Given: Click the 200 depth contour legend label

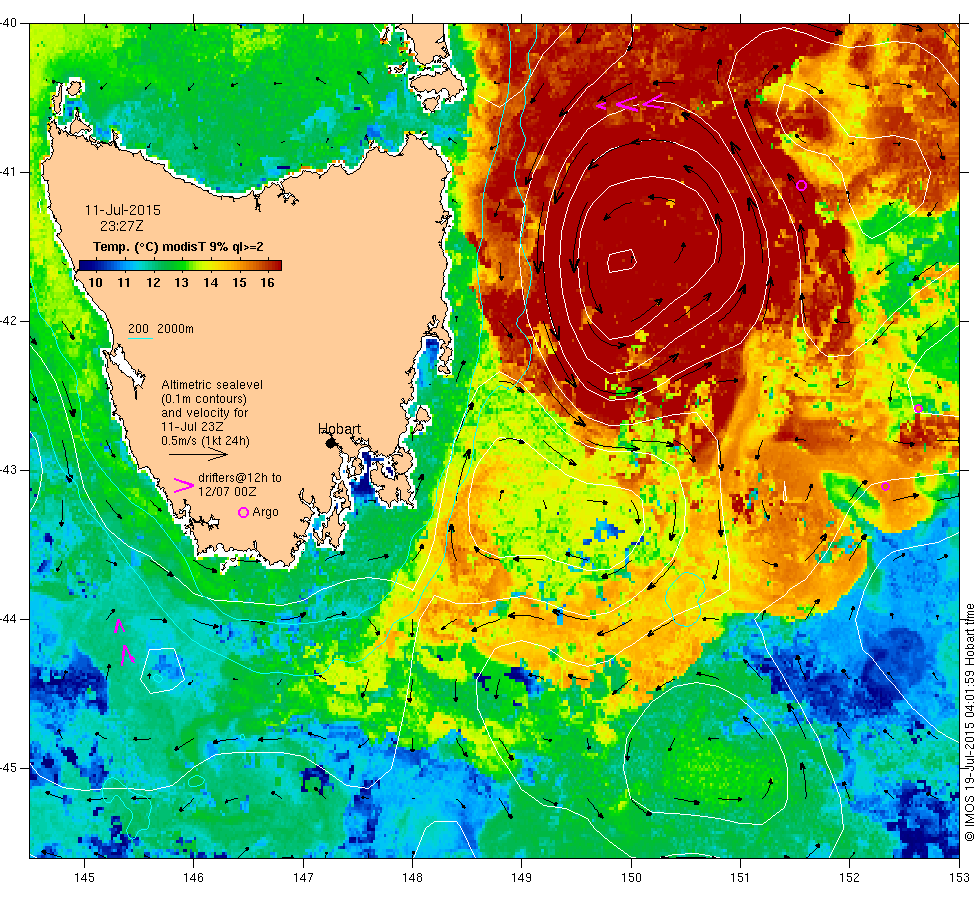Looking at the screenshot, I should (x=138, y=329).
